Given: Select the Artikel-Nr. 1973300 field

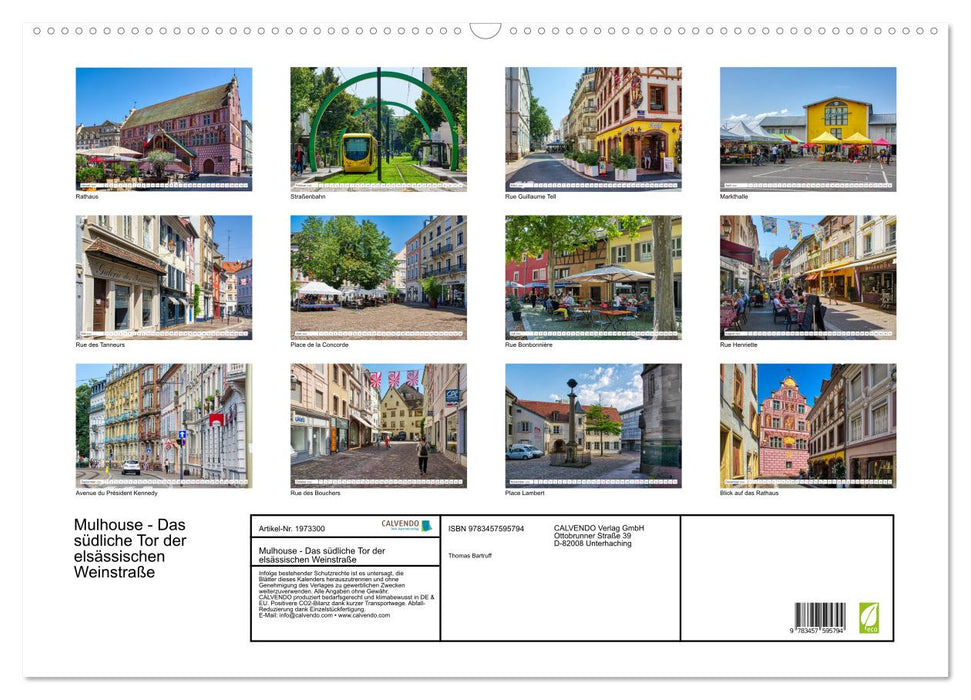Looking at the screenshot, I should (x=290, y=527).
